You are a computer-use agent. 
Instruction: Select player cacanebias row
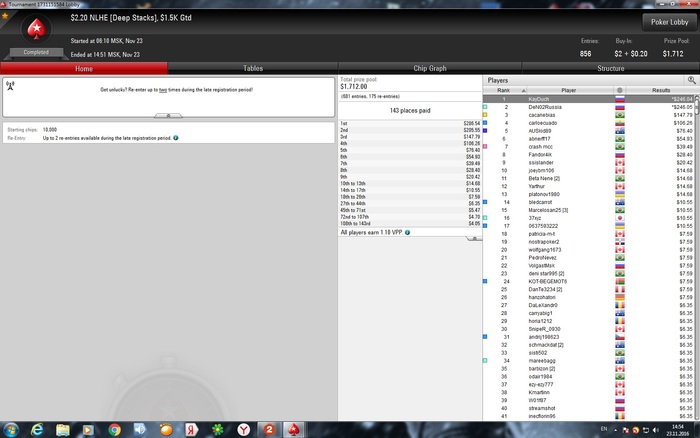(588, 115)
